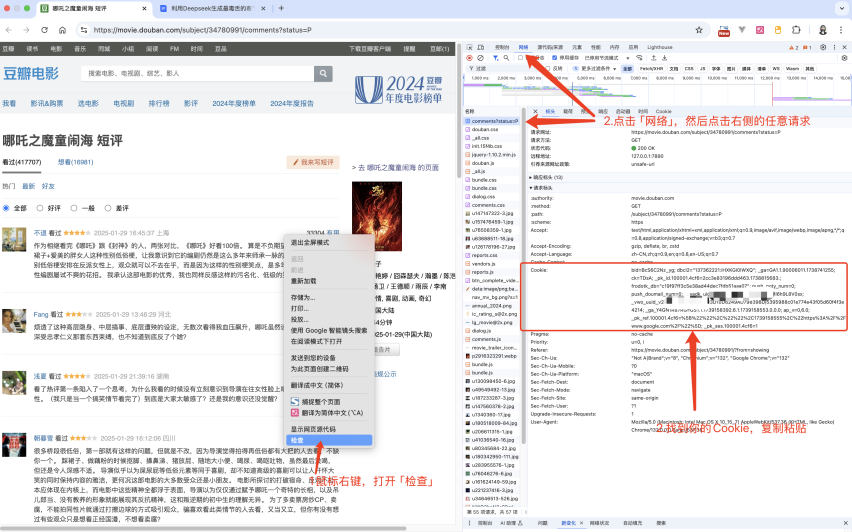Click the 我来写短评 button
852x532 pixels.
[x=312, y=162]
